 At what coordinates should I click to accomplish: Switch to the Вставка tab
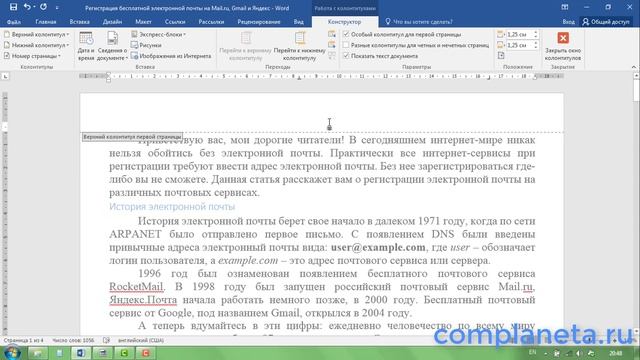click(x=80, y=22)
